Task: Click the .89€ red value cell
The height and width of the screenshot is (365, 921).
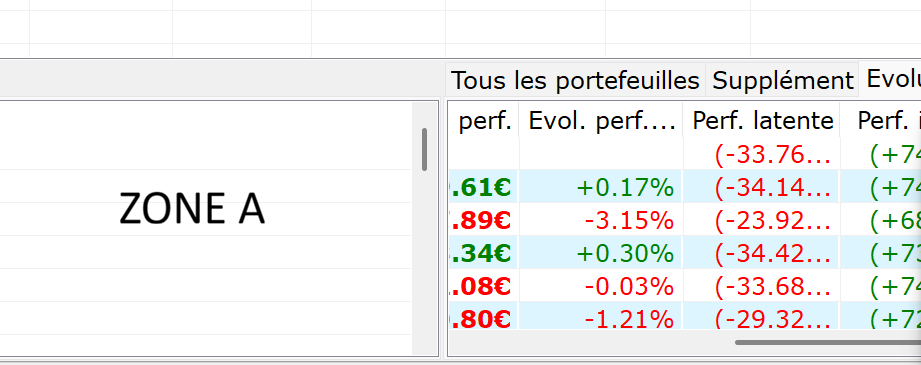Action: tap(483, 220)
